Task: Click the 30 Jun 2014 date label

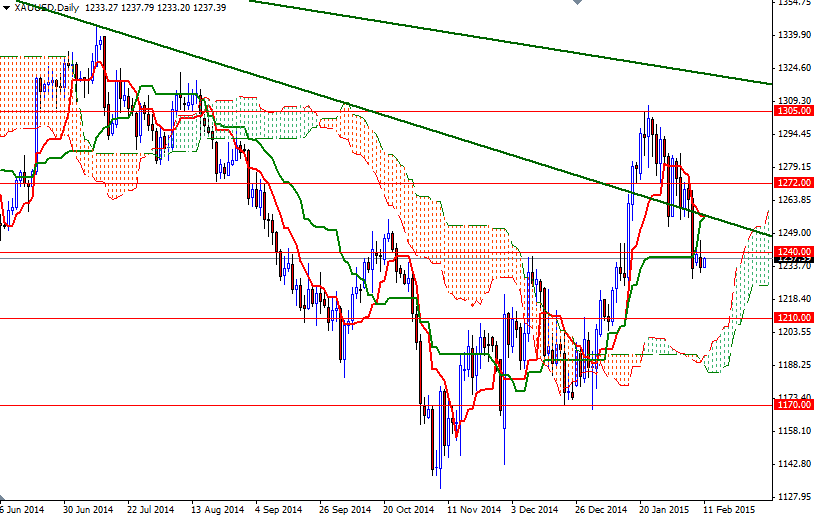Action: [x=87, y=508]
